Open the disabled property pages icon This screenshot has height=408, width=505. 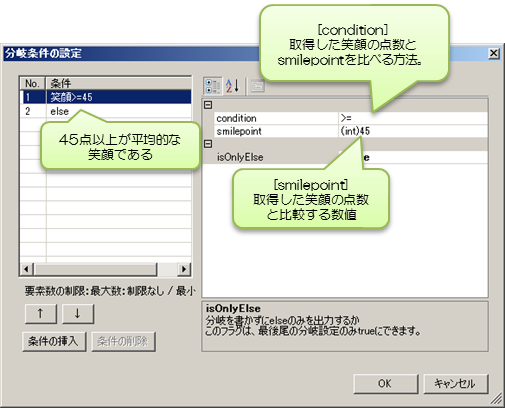257,86
